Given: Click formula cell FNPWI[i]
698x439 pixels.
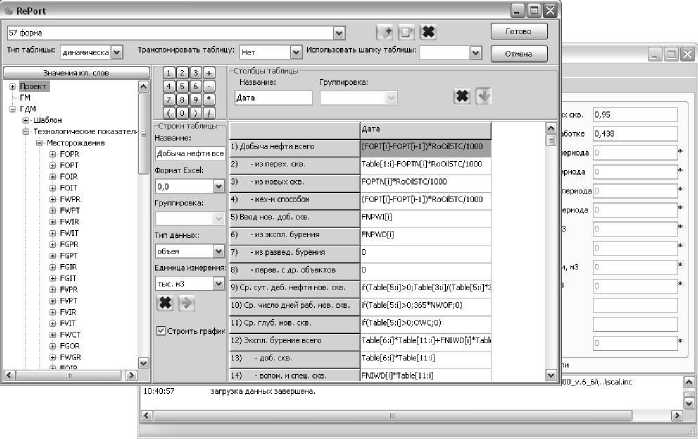Looking at the screenshot, I should (426, 217).
